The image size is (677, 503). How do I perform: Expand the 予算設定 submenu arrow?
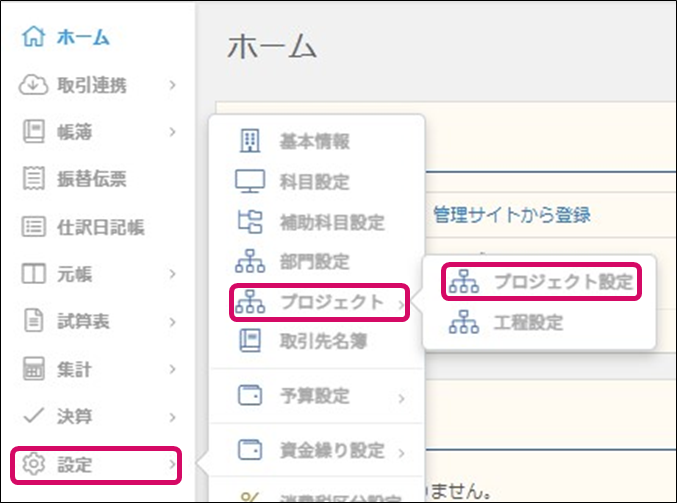tap(401, 398)
